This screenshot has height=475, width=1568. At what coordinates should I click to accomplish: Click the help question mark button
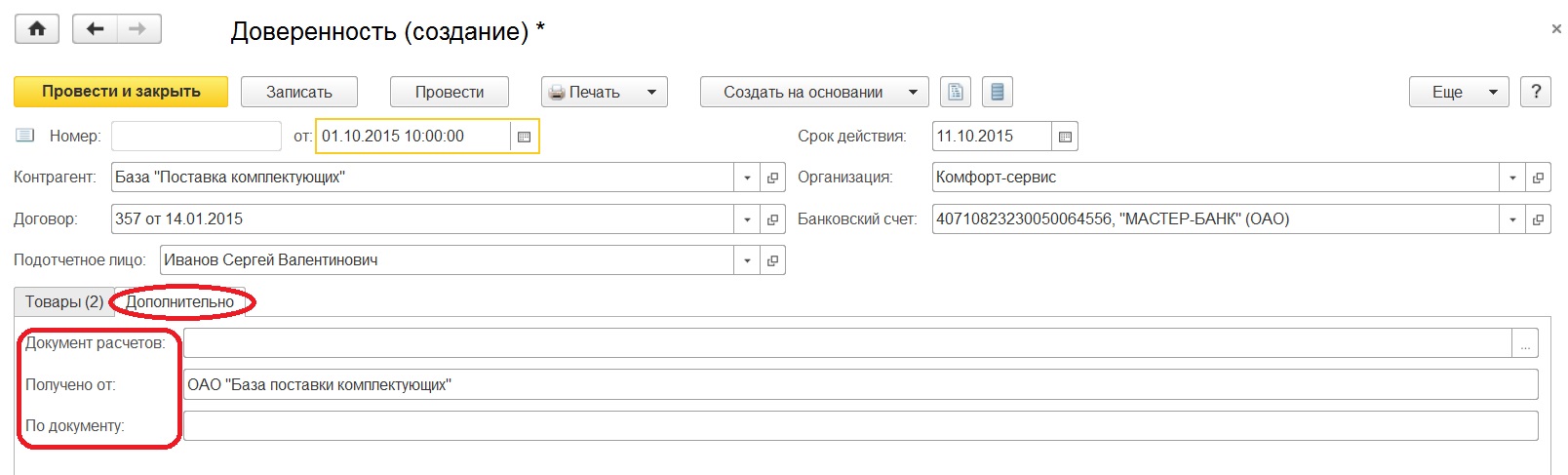pos(1536,92)
